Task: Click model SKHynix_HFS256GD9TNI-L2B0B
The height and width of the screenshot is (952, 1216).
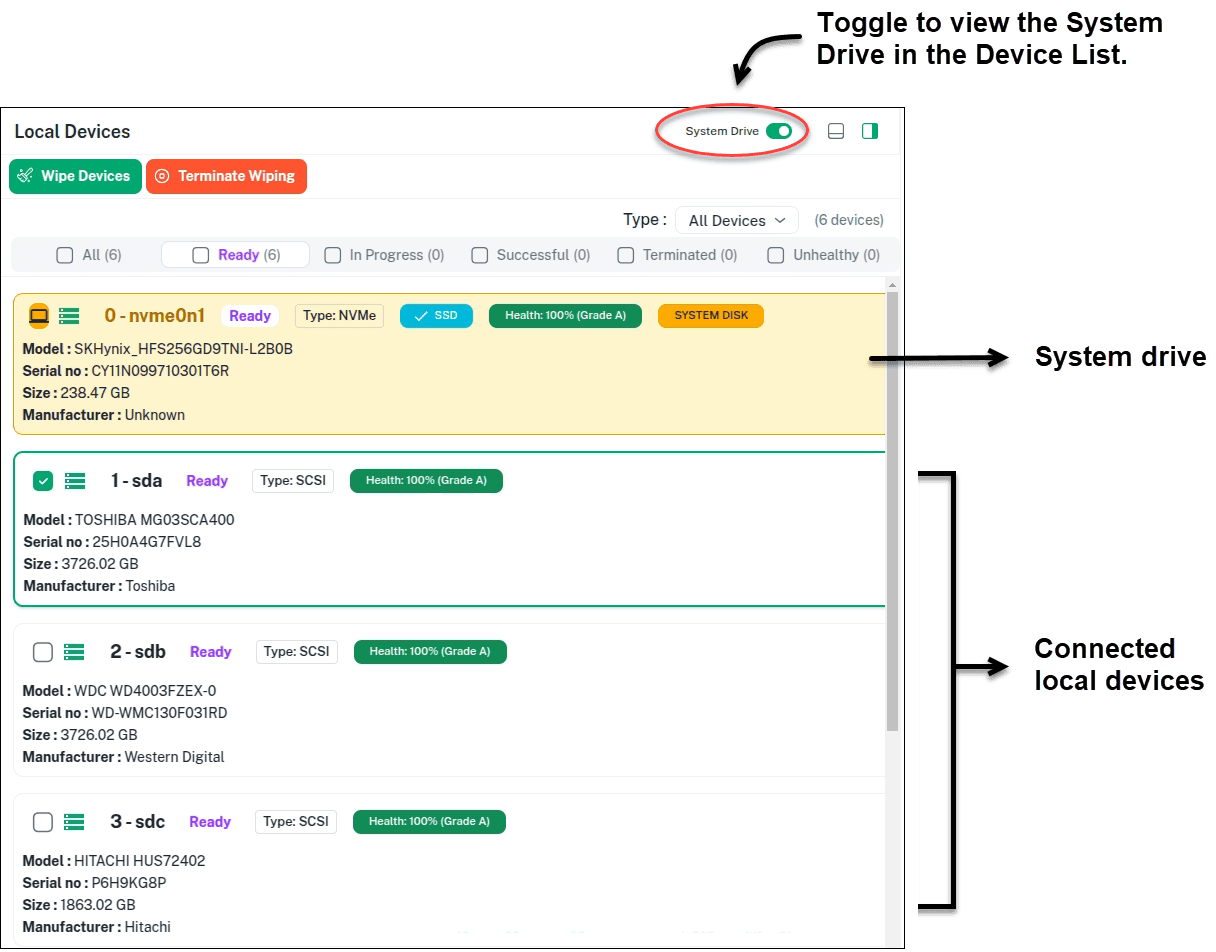Action: (183, 349)
